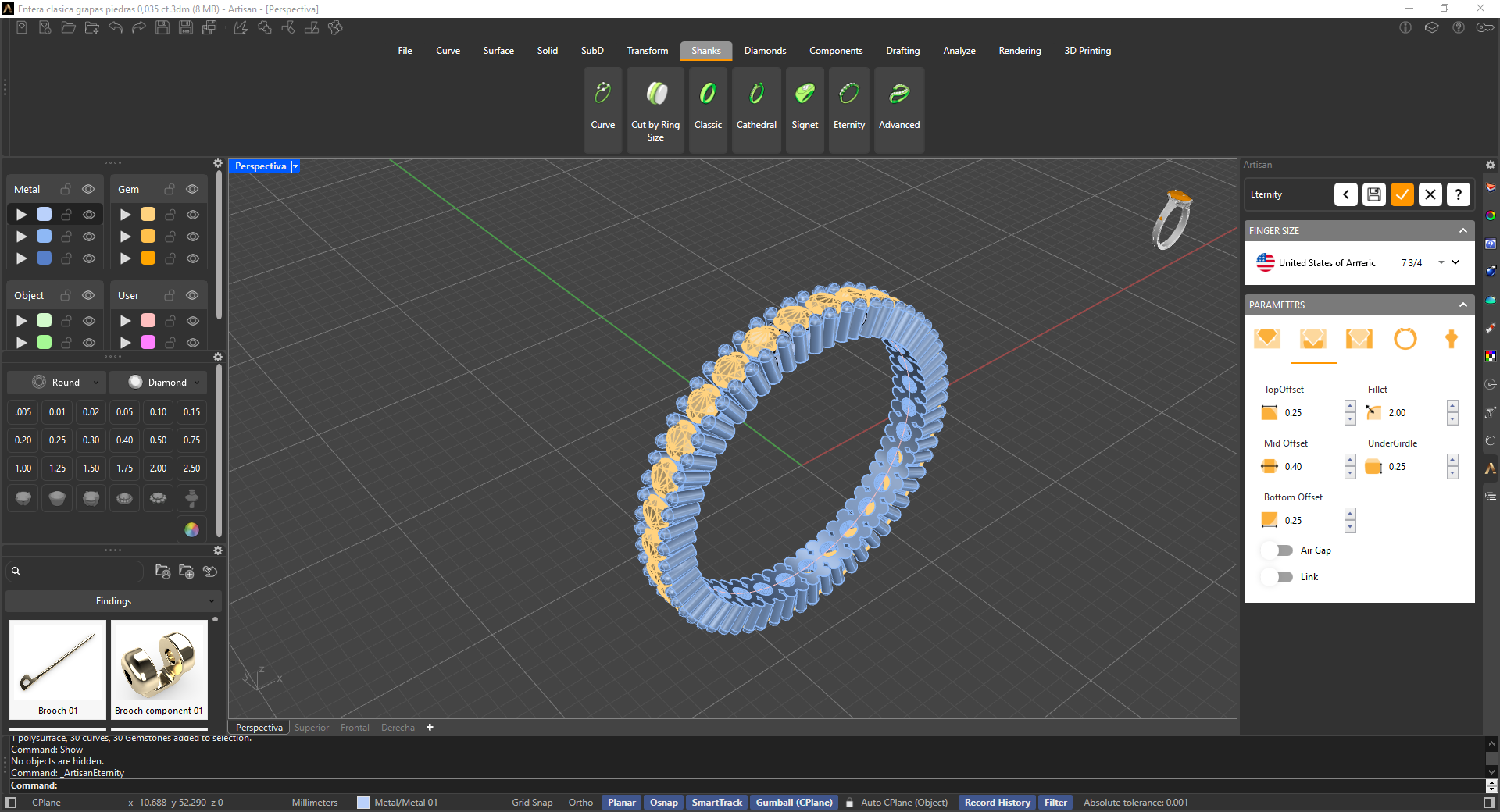Click the Record History button

[997, 803]
